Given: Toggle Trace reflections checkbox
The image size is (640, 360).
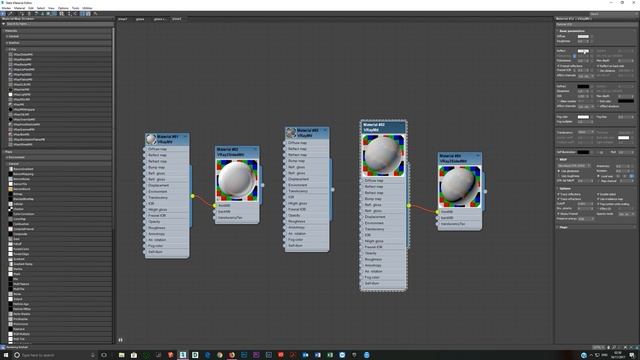Looking at the screenshot, I should (x=558, y=194).
